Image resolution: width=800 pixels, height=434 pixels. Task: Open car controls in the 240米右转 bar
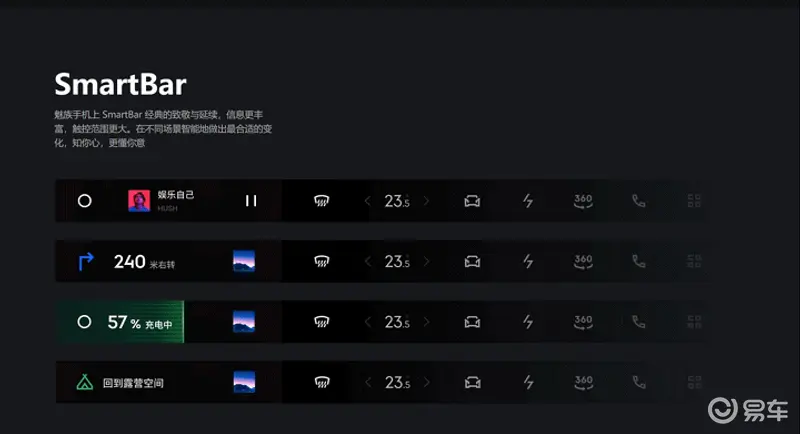tap(472, 262)
